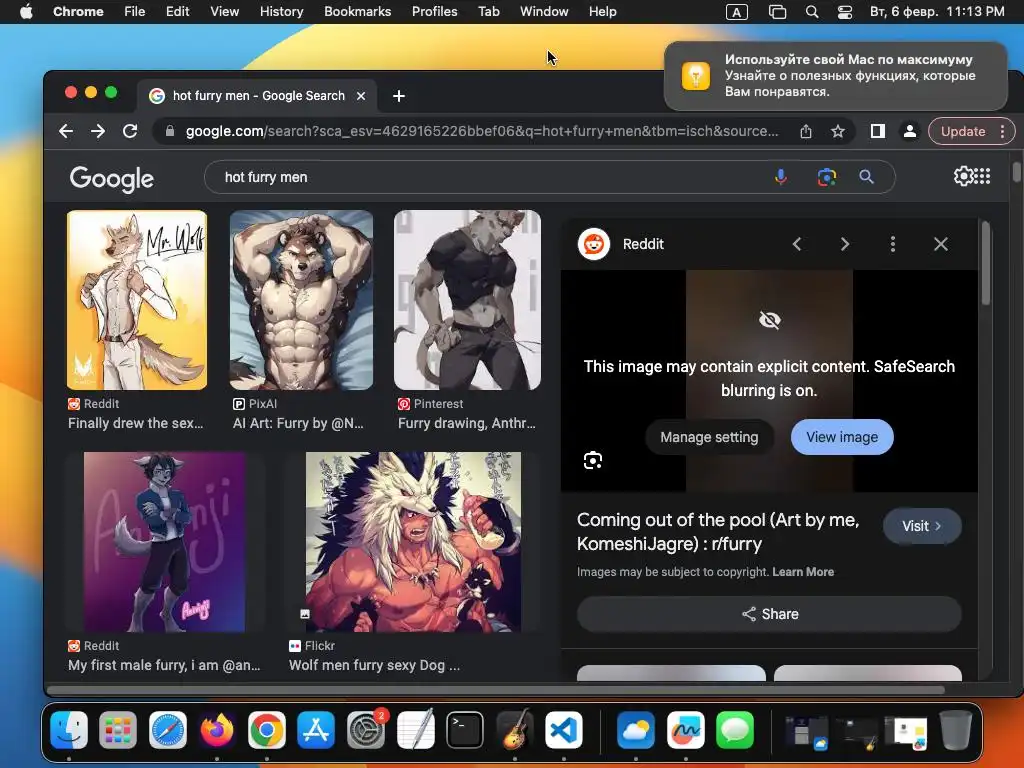Open Finder from the Dock
Viewport: 1024px width, 768px height.
[x=69, y=729]
